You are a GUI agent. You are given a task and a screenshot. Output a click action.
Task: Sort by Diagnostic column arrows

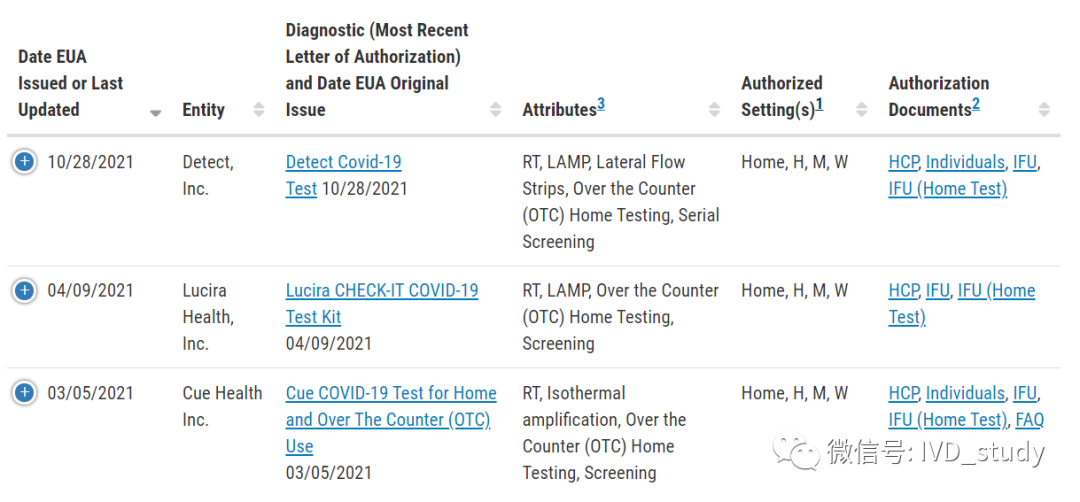pos(494,110)
